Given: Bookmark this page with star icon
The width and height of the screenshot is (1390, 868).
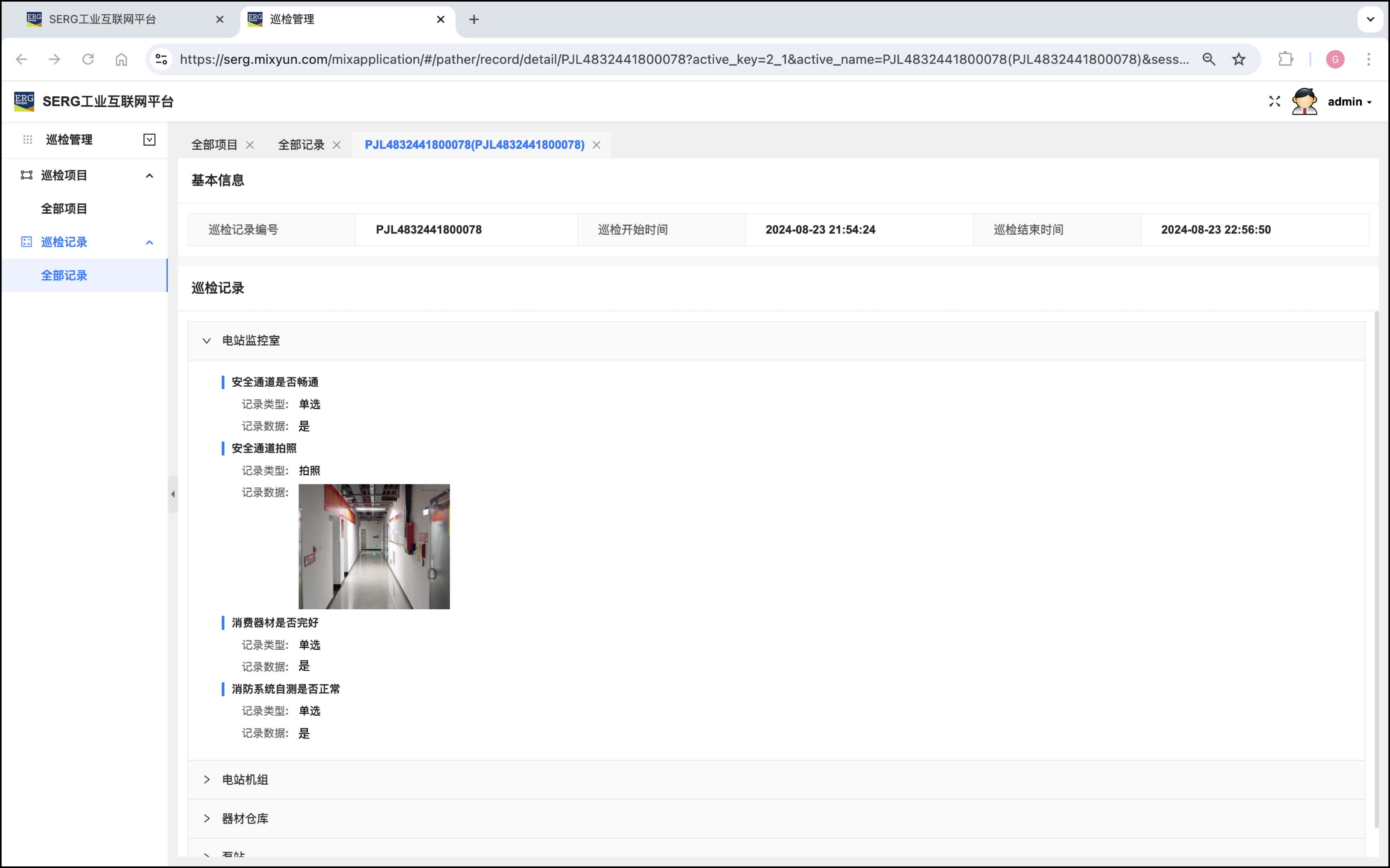Looking at the screenshot, I should point(1239,59).
